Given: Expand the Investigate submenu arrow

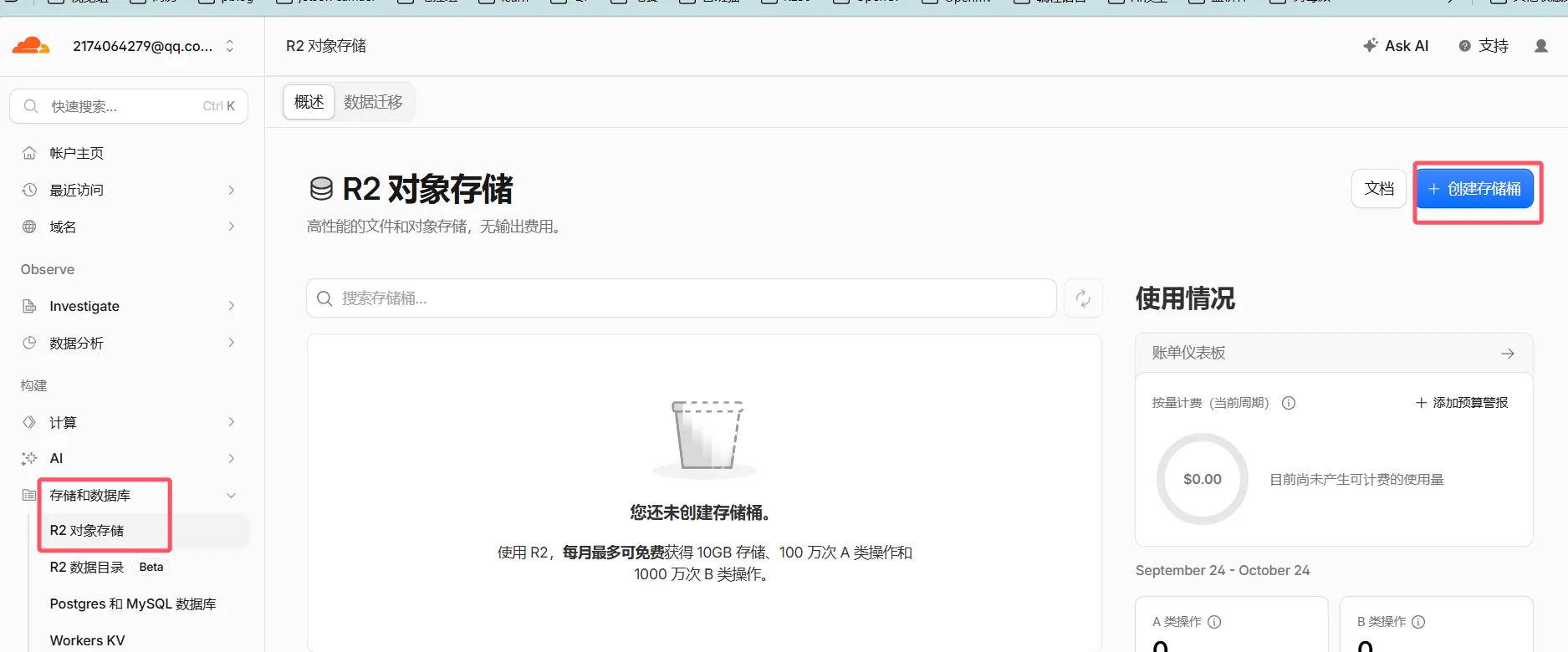Looking at the screenshot, I should click(232, 306).
